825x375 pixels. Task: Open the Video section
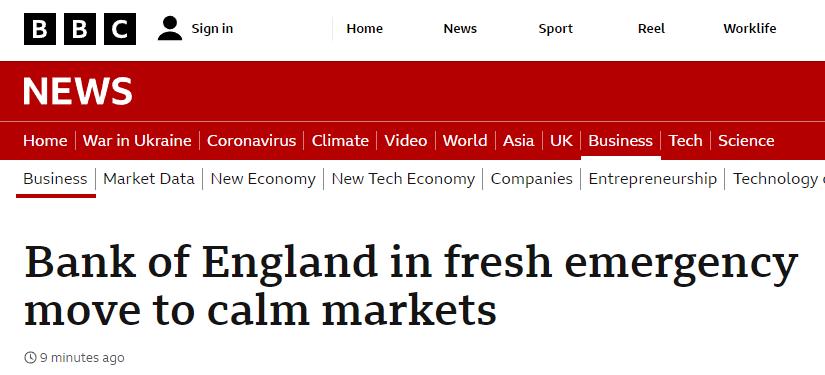coord(406,140)
